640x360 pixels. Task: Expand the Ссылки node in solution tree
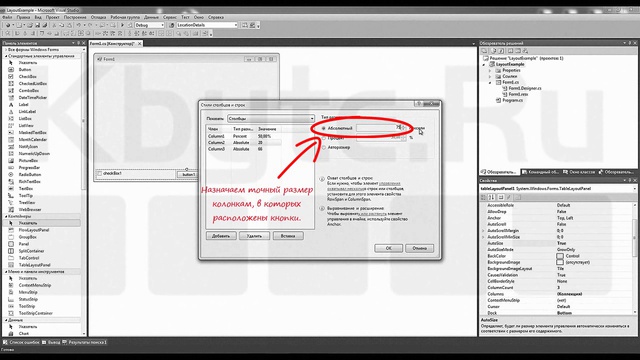tap(490, 76)
